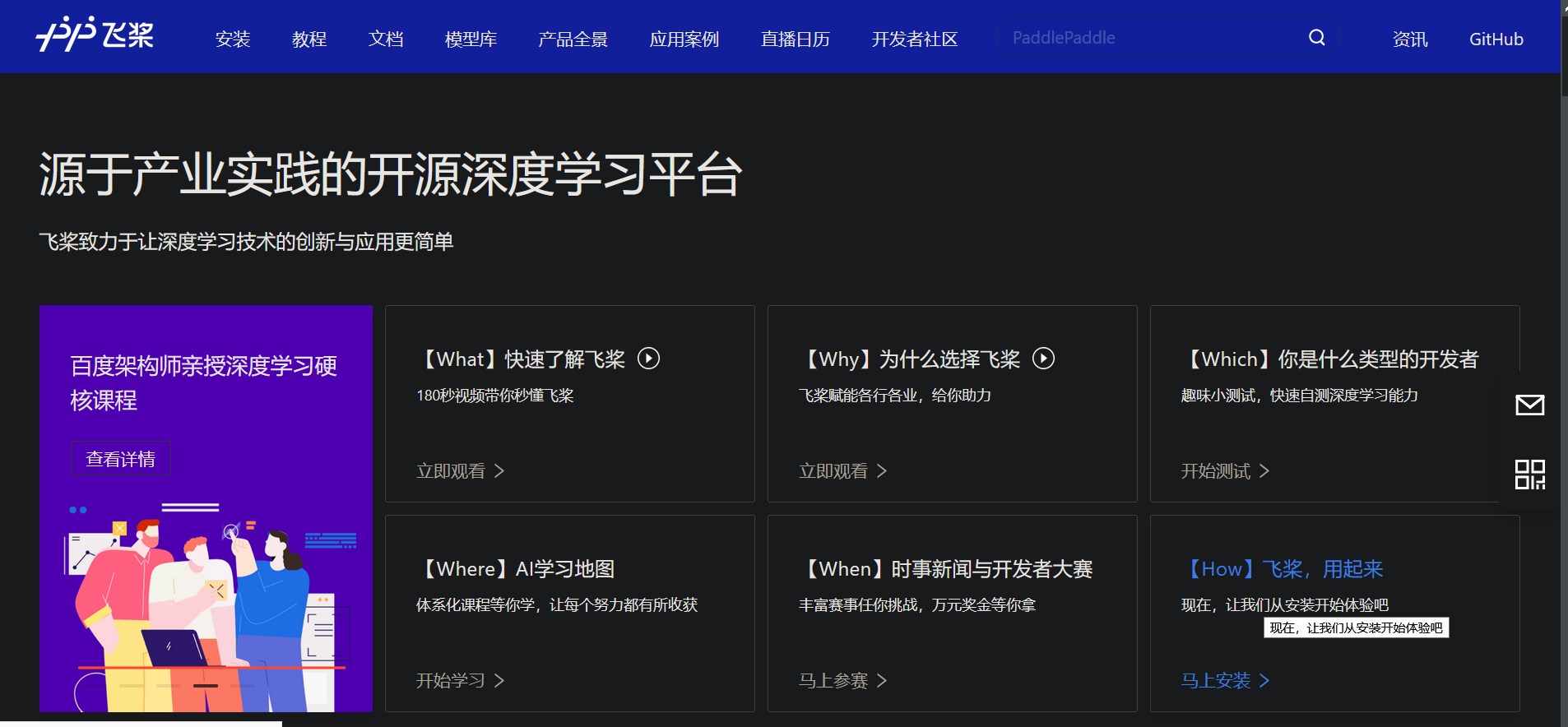The width and height of the screenshot is (1568, 727).
Task: Click the 百度架构师亲授深度学习硬核课程 banner title
Action: pyautogui.click(x=203, y=383)
